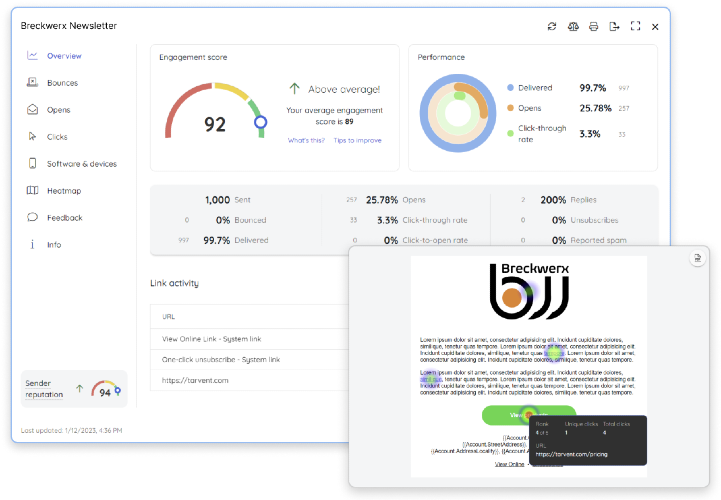Click the Link activity heading

(x=174, y=283)
